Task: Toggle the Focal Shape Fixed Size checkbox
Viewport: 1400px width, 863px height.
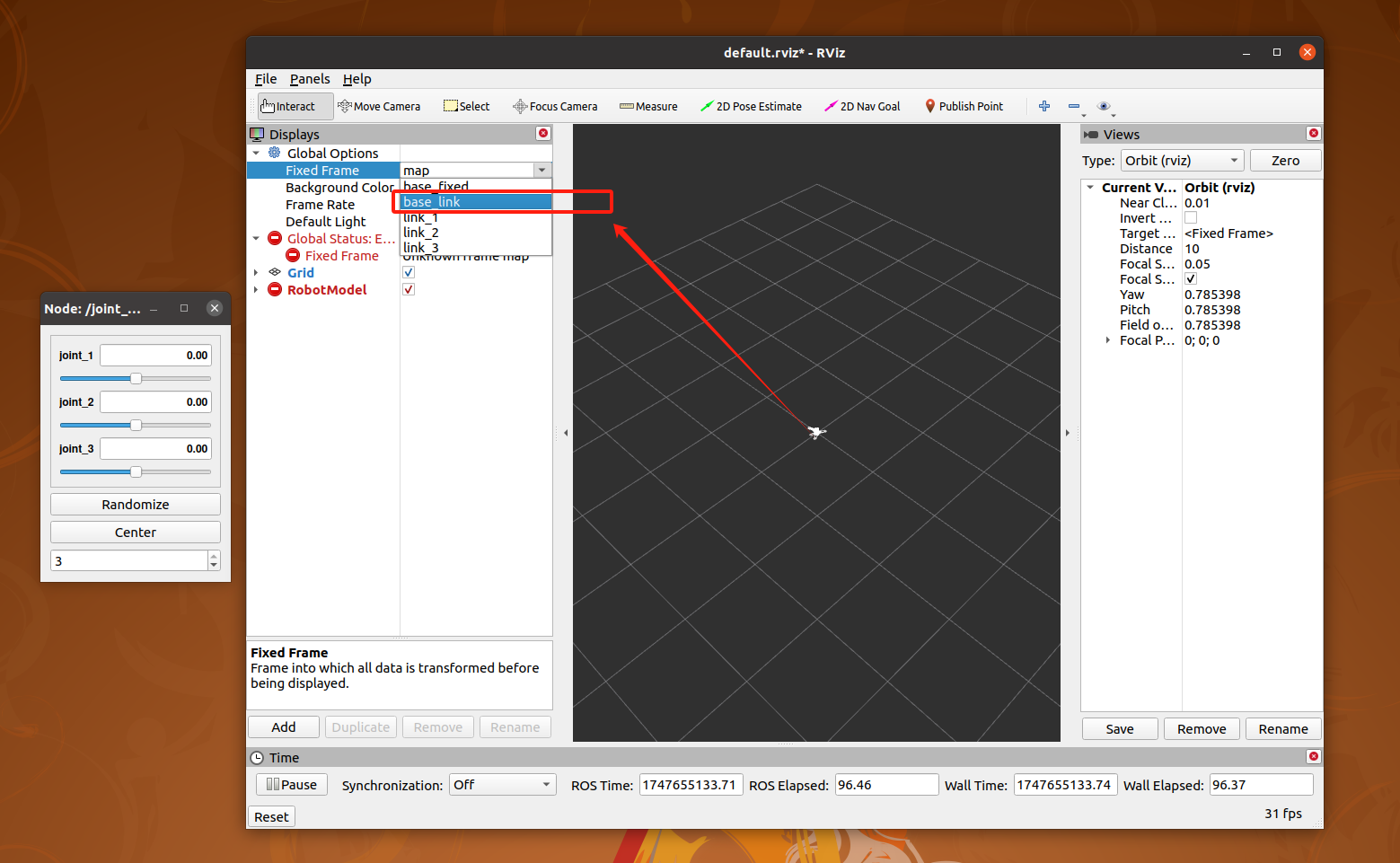Action: point(1191,278)
